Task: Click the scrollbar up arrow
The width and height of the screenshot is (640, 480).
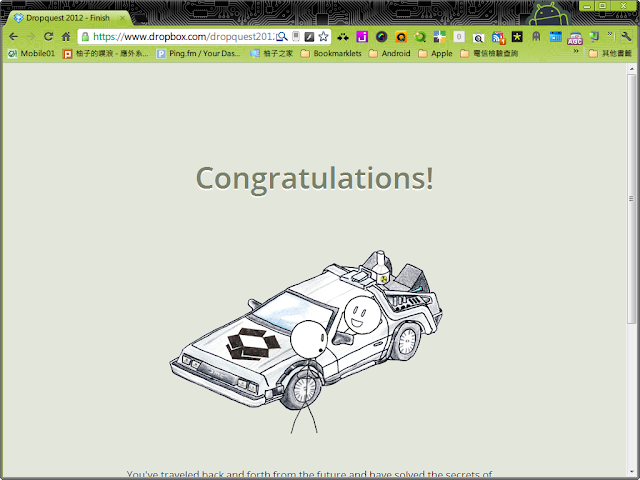Action: click(x=631, y=69)
